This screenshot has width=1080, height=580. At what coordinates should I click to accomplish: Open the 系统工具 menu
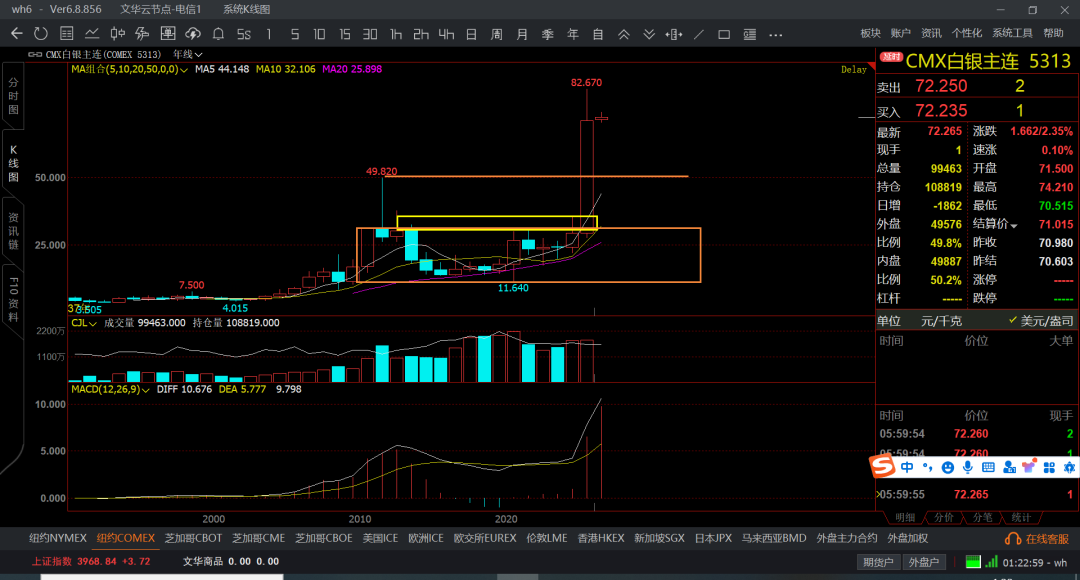click(x=1012, y=33)
